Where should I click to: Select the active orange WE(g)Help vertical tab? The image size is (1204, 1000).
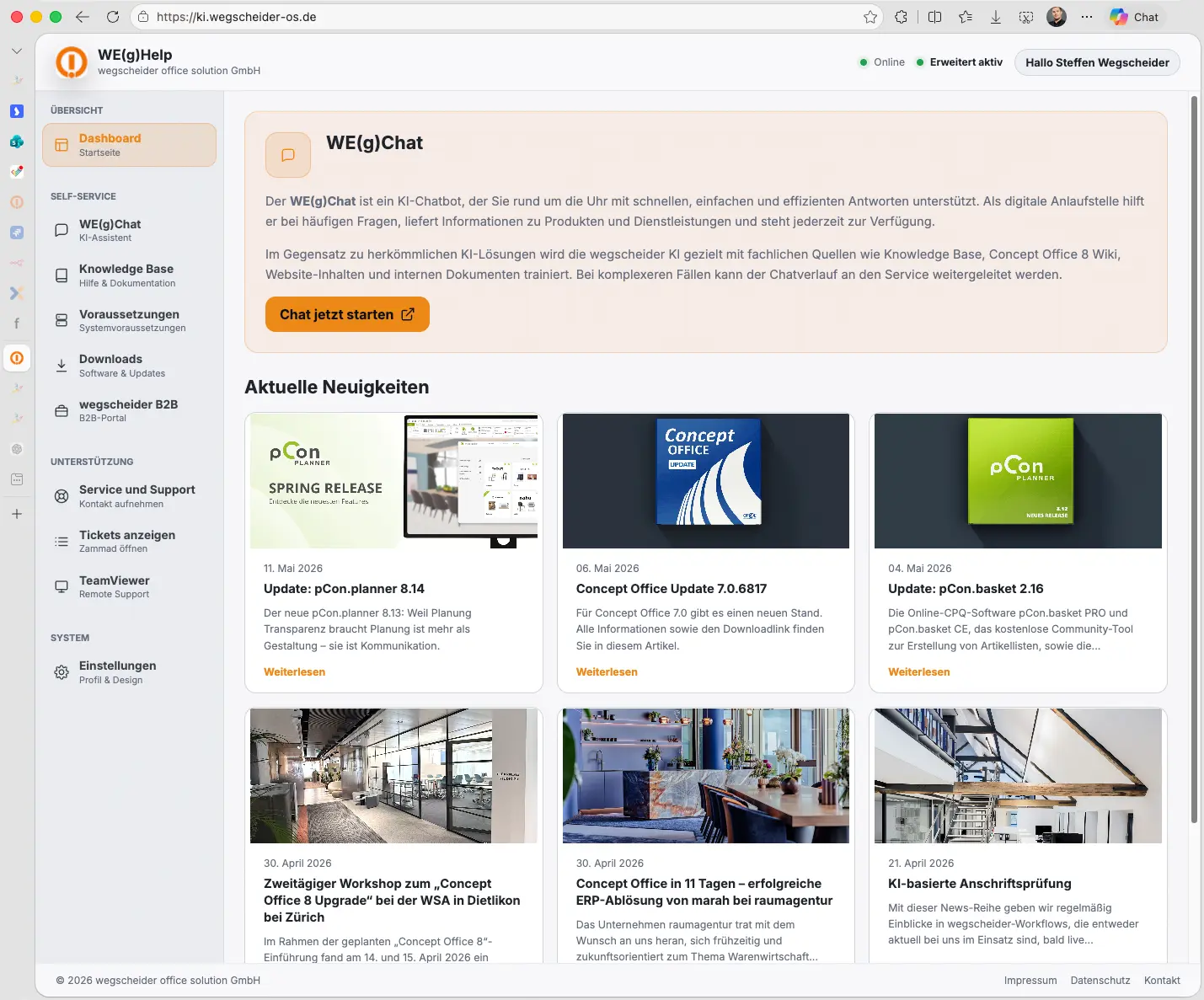tap(17, 358)
